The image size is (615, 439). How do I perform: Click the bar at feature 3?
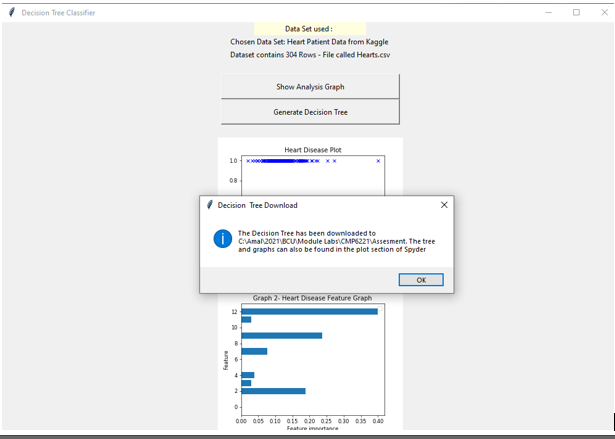(246, 383)
